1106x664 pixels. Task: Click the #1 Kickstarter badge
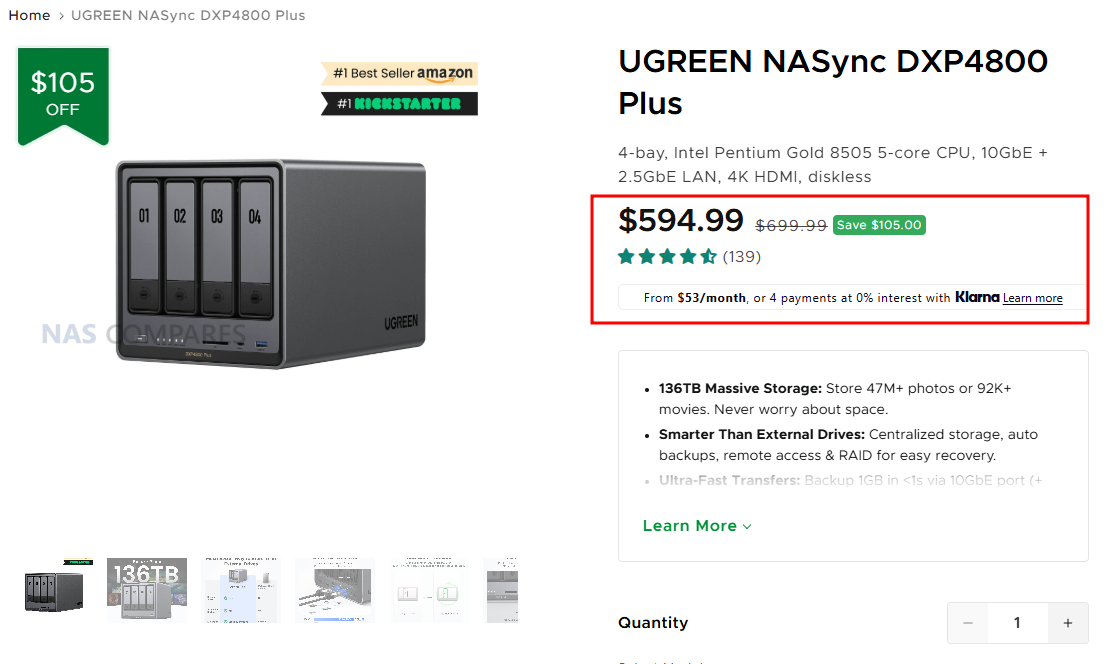[399, 103]
